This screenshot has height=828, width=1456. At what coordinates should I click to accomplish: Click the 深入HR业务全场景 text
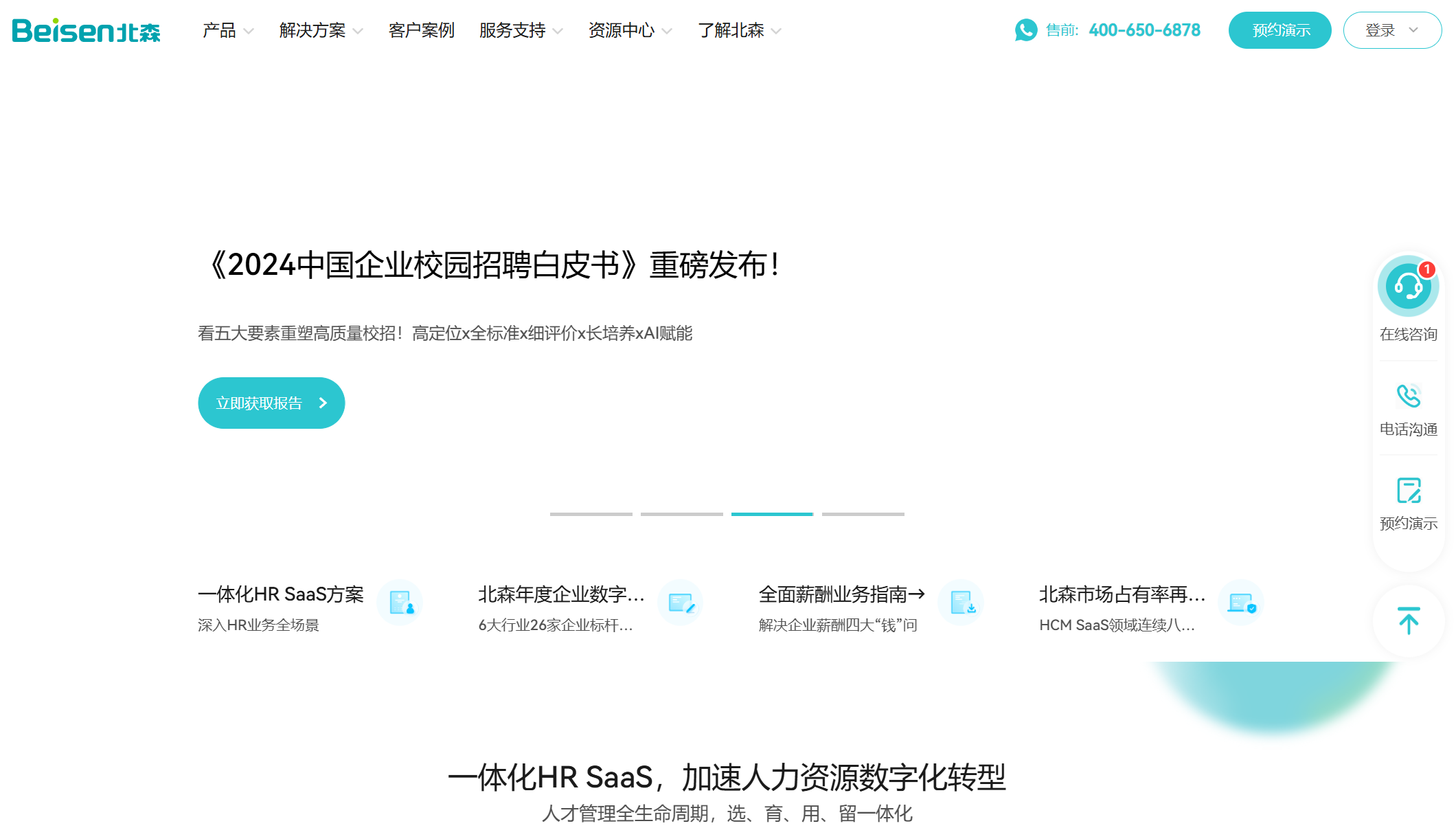(x=258, y=625)
